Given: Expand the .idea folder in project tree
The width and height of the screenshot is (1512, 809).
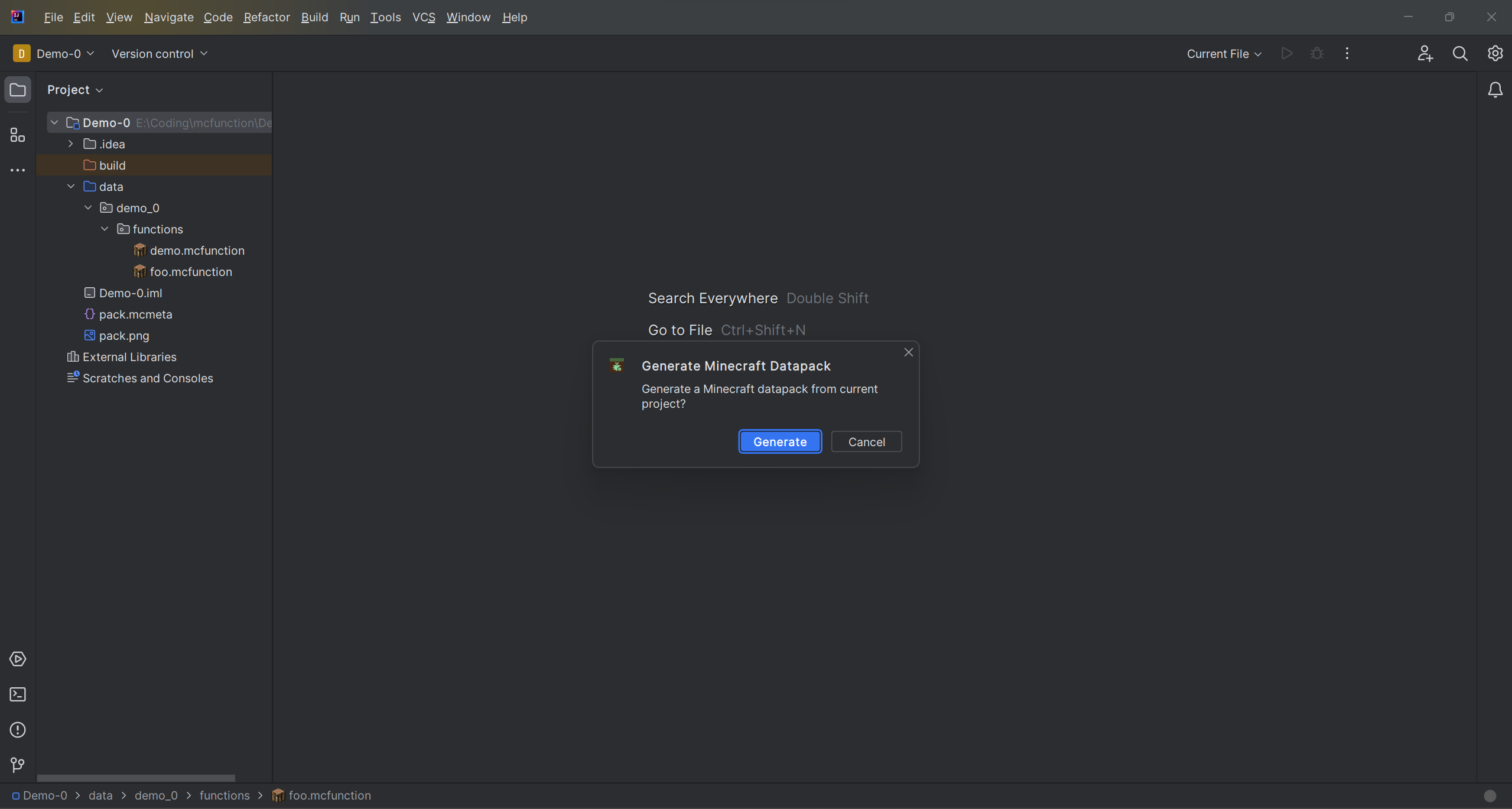Looking at the screenshot, I should (x=71, y=144).
